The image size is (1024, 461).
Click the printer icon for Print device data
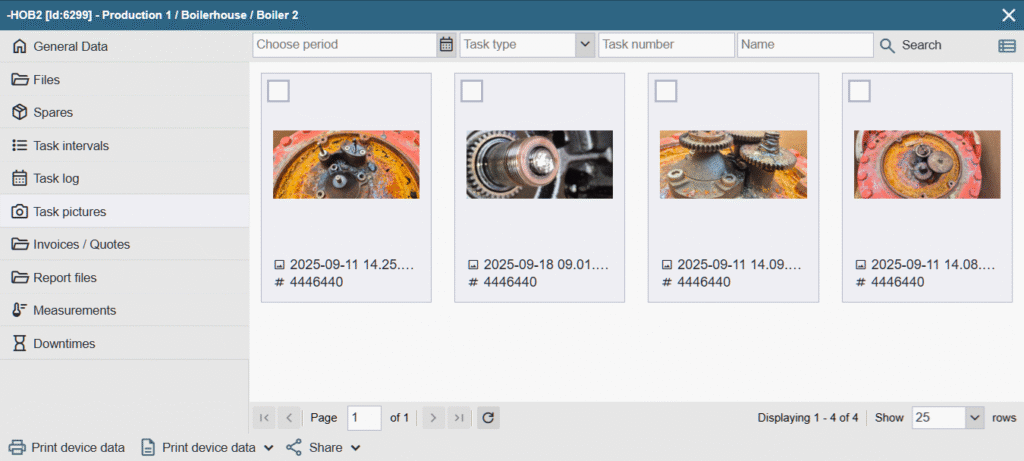pos(17,447)
